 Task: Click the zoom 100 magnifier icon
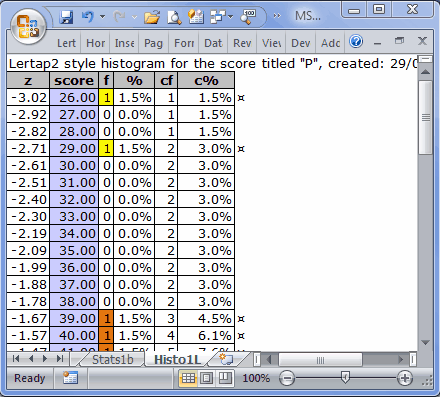pyautogui.click(x=248, y=17)
